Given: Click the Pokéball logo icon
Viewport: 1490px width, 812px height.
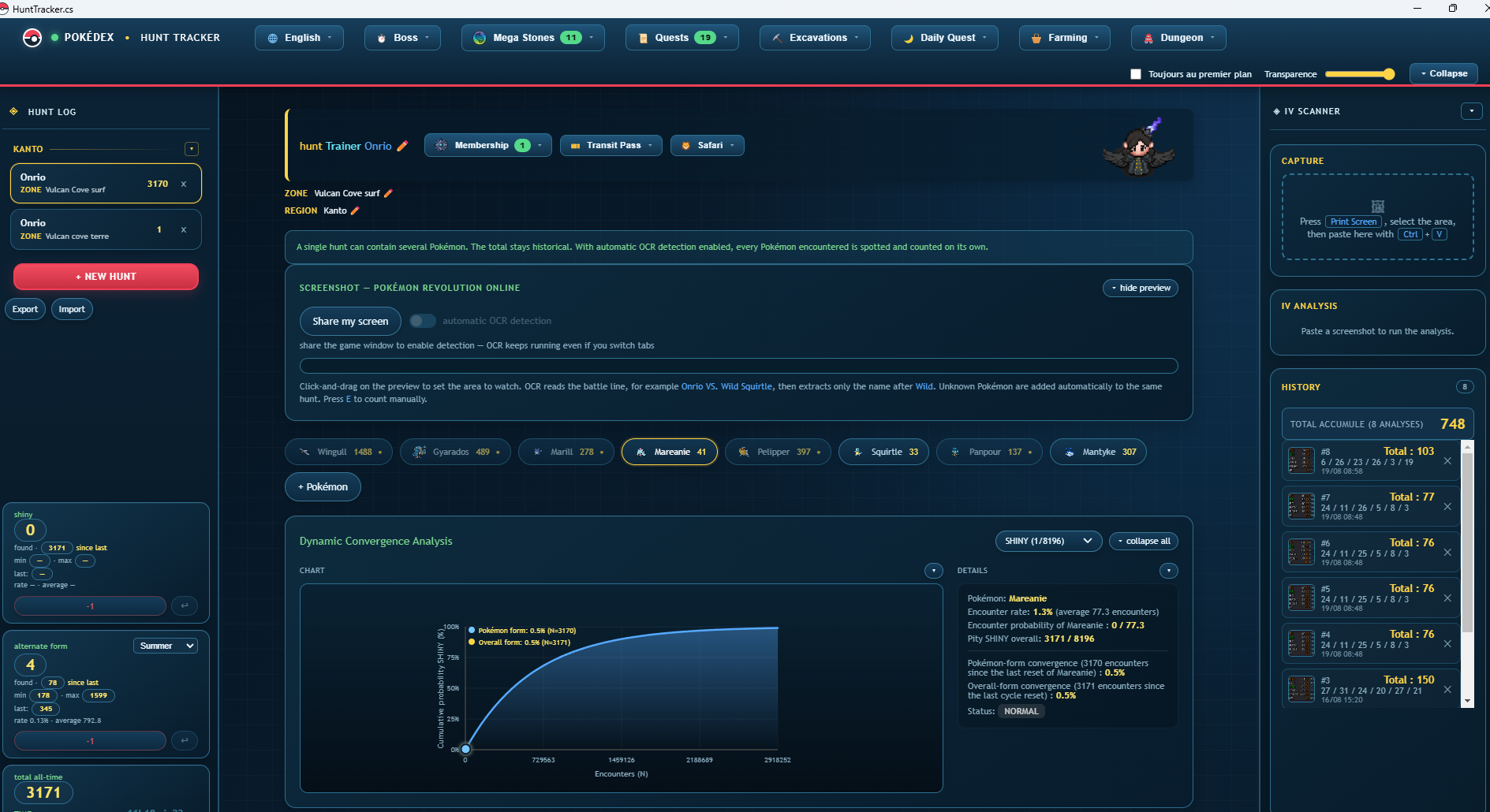Looking at the screenshot, I should coord(32,38).
